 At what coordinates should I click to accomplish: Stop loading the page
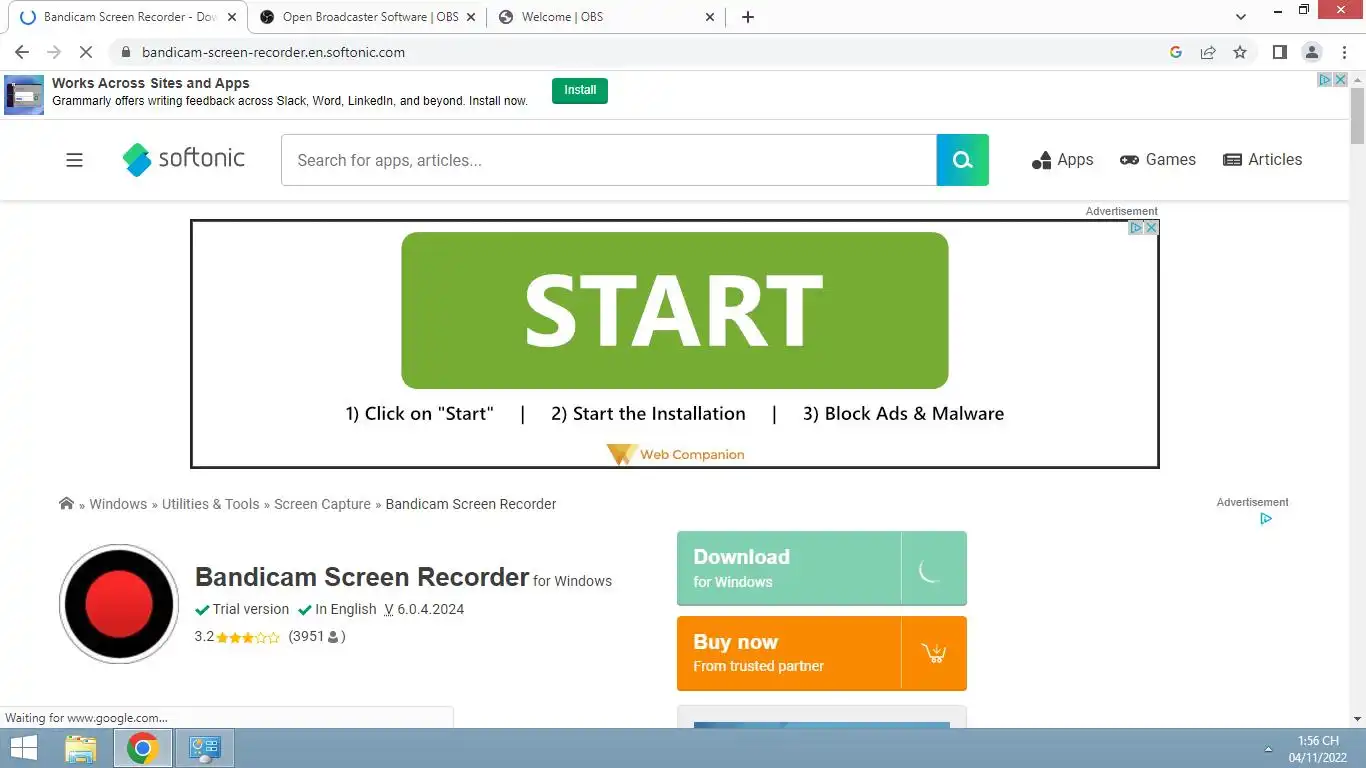[x=87, y=52]
